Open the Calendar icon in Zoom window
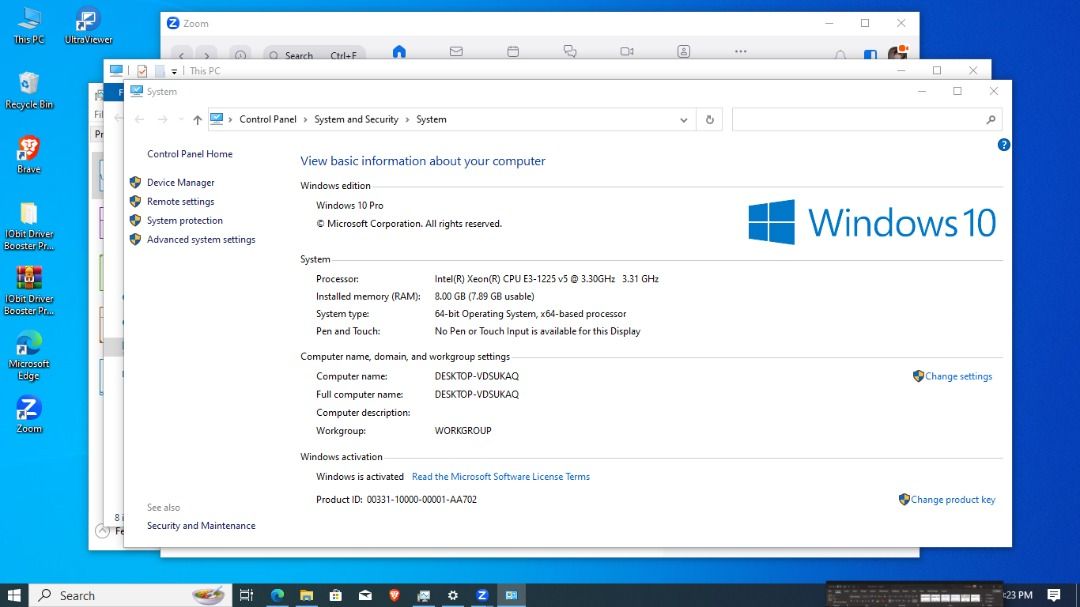The width and height of the screenshot is (1080, 607). click(x=513, y=52)
